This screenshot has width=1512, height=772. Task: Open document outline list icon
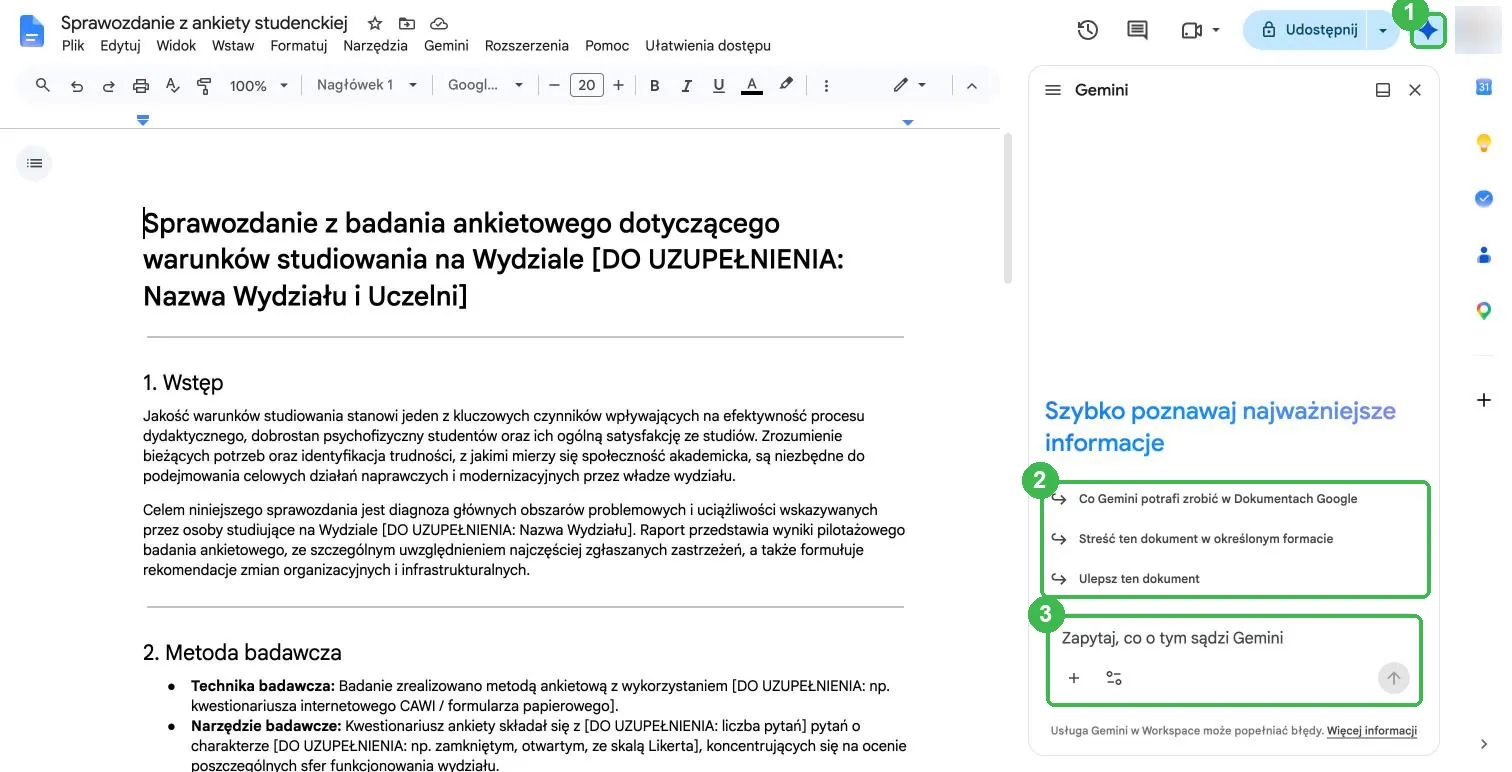34,162
